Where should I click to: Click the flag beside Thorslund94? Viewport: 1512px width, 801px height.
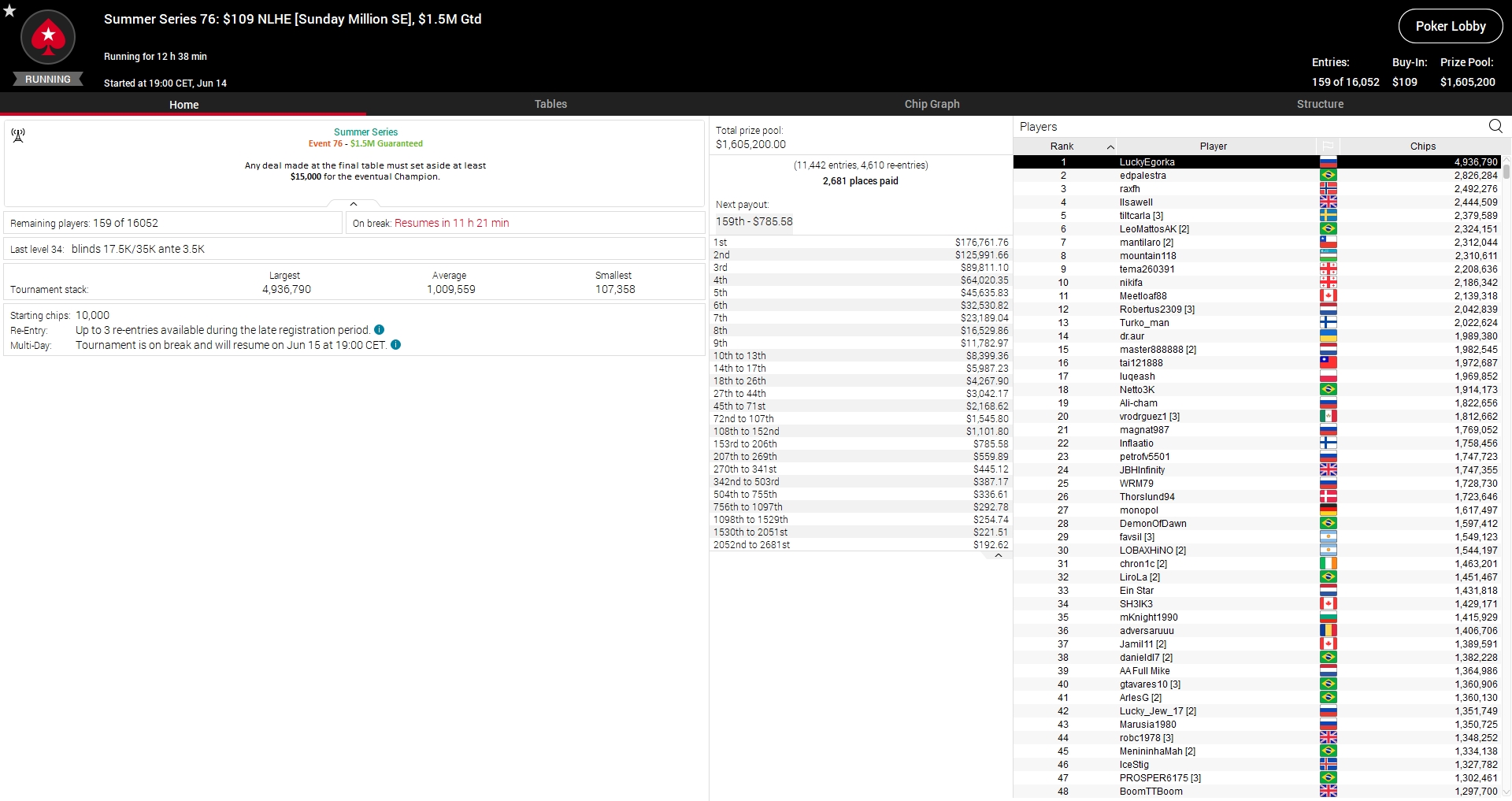point(1328,497)
